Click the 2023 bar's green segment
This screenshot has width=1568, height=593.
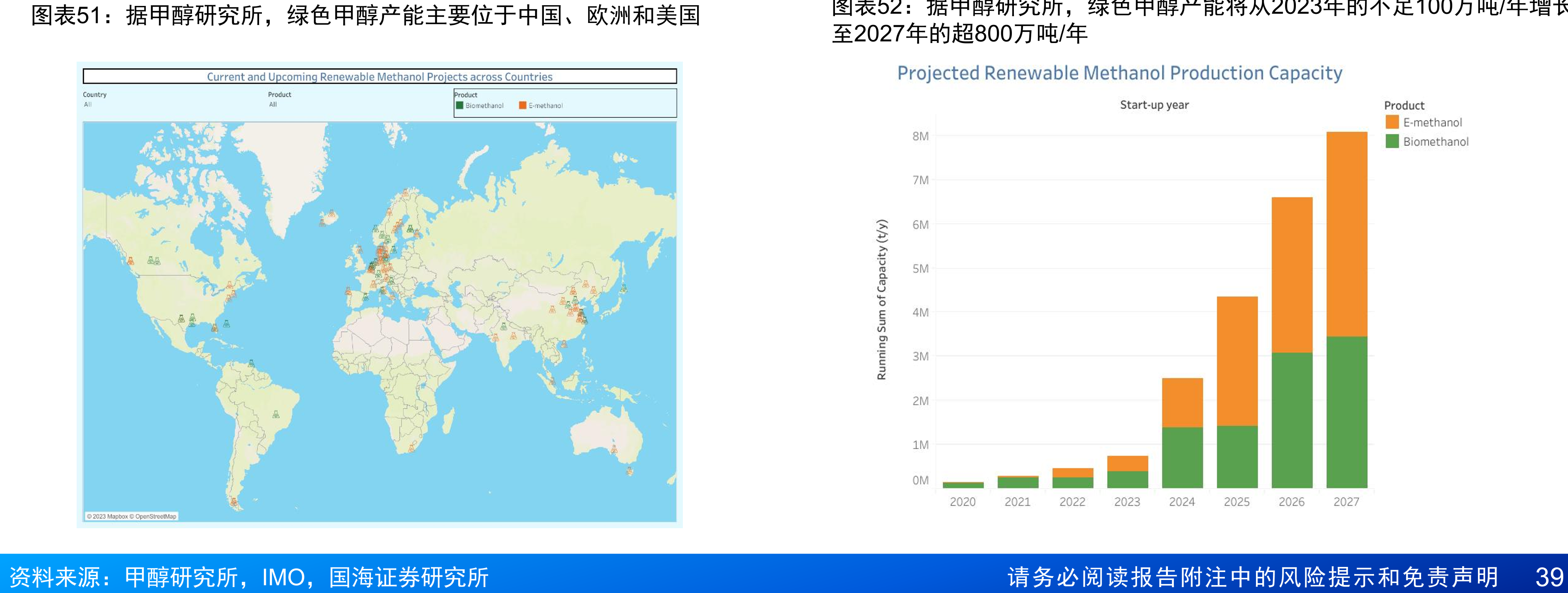click(x=1127, y=479)
